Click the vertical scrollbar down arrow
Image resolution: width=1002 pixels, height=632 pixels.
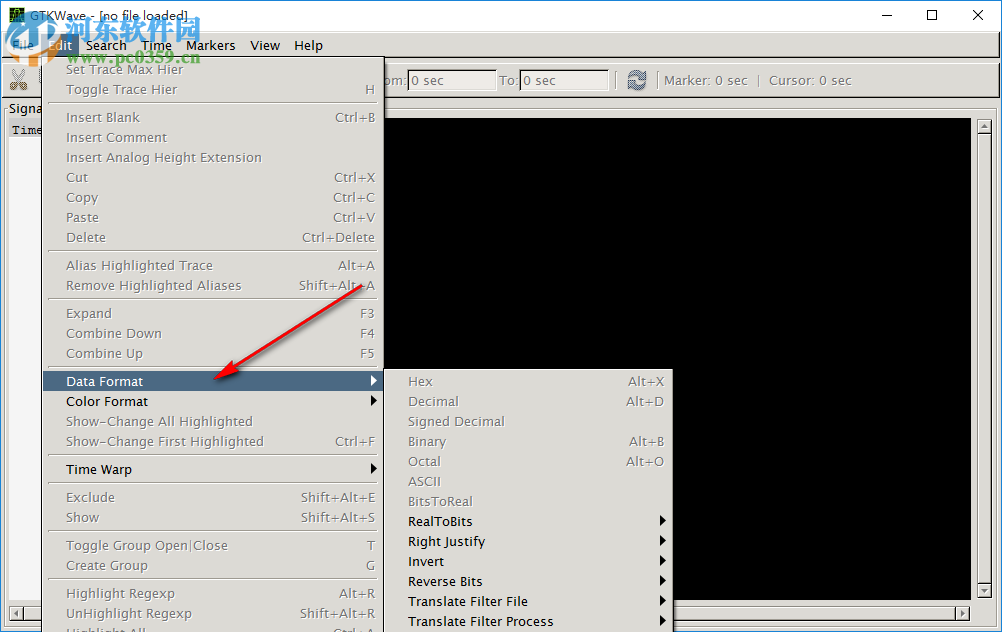pyautogui.click(x=984, y=591)
